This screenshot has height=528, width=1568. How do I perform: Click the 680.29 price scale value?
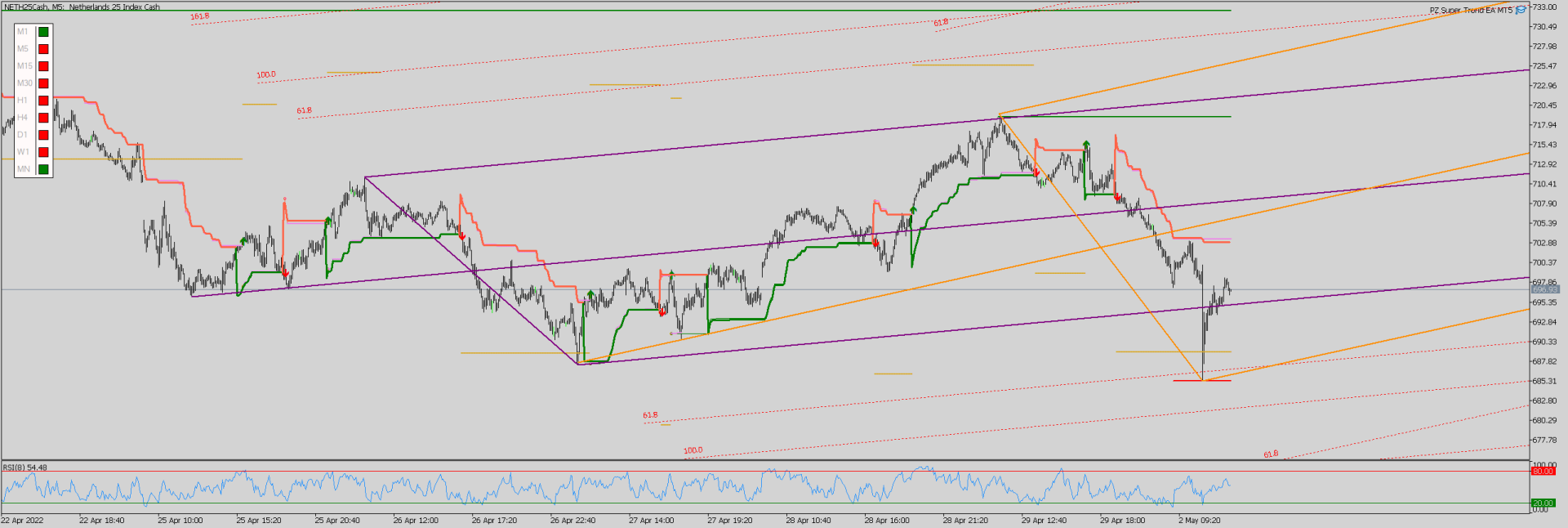1544,420
